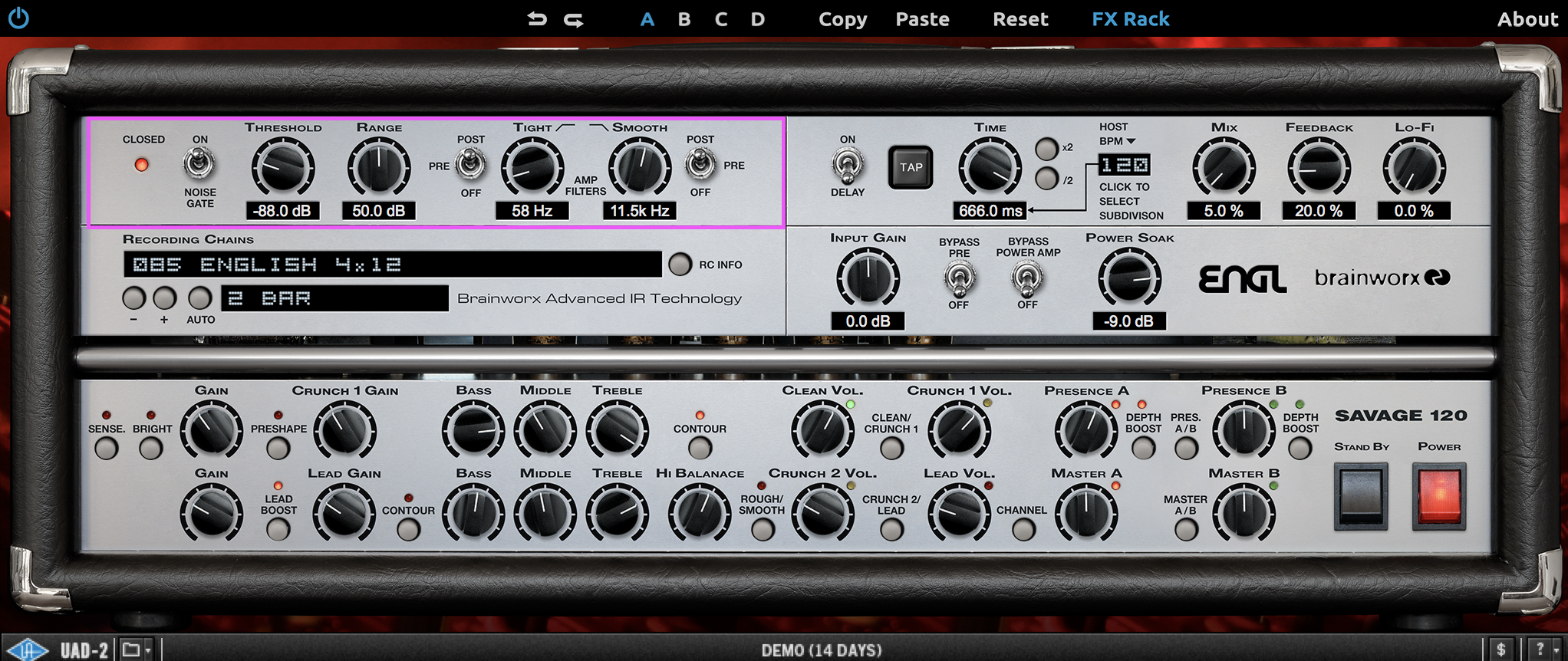This screenshot has height=661, width=1568.
Task: Toggle the red Power rocker switch
Action: tap(1439, 495)
